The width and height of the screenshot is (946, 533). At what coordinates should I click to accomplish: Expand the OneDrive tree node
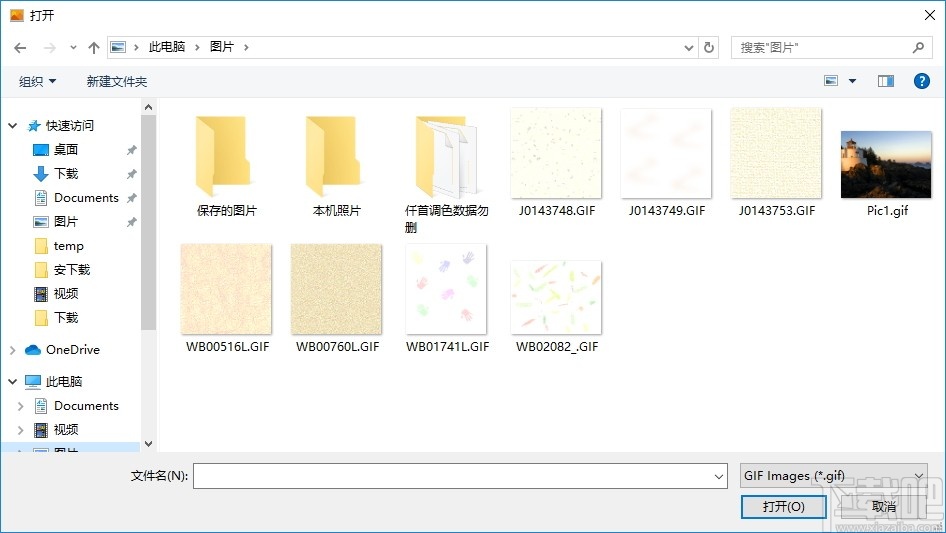pos(13,349)
